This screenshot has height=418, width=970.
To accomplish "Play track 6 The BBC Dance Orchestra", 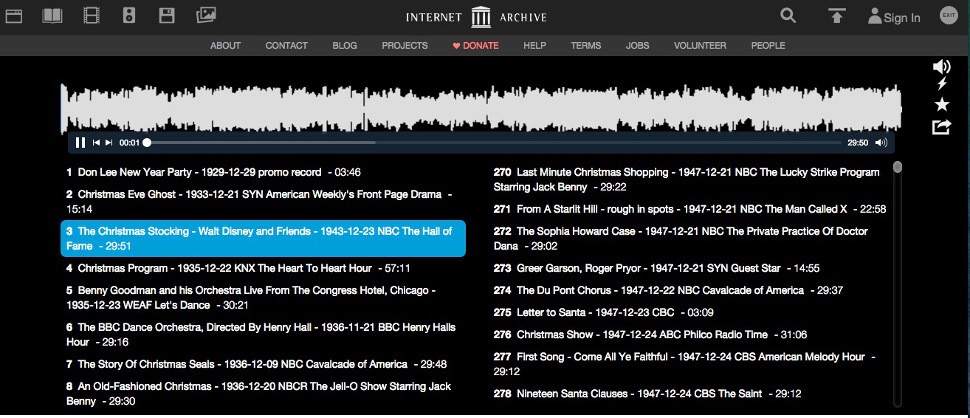I will (263, 335).
